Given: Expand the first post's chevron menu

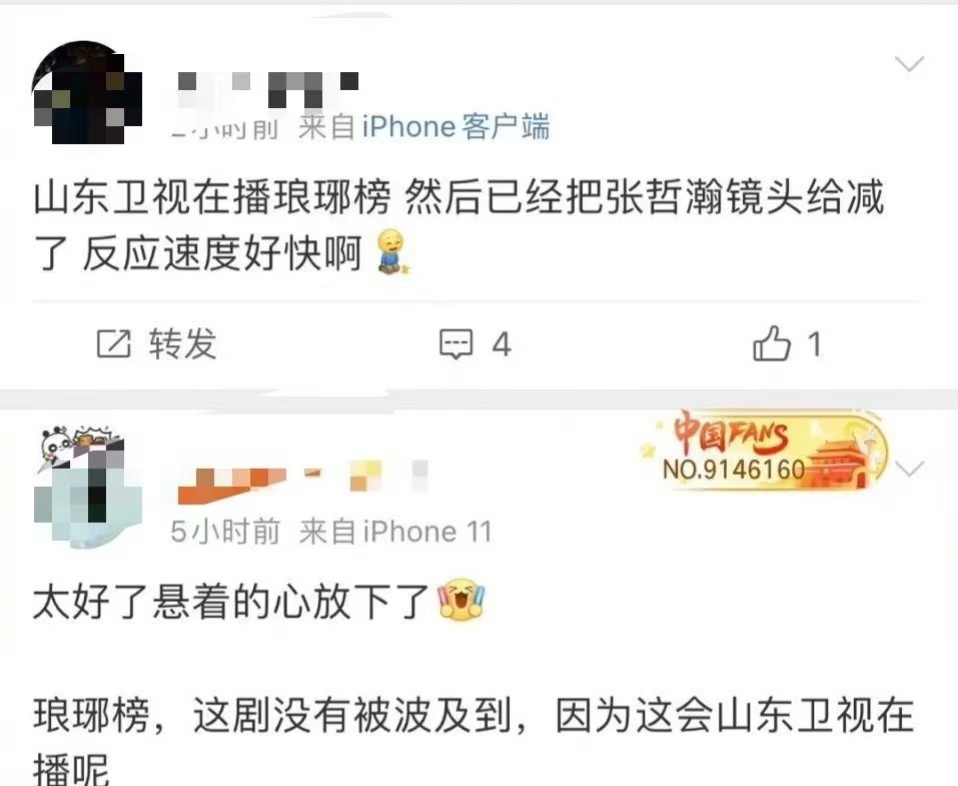Looking at the screenshot, I should pyautogui.click(x=909, y=63).
